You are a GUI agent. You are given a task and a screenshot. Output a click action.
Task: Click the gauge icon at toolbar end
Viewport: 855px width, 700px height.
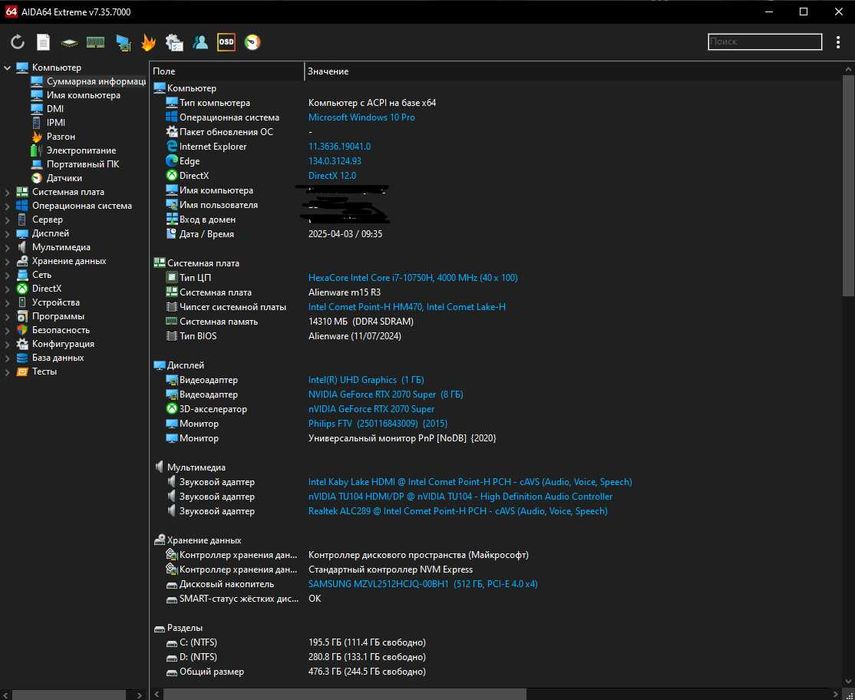(252, 42)
